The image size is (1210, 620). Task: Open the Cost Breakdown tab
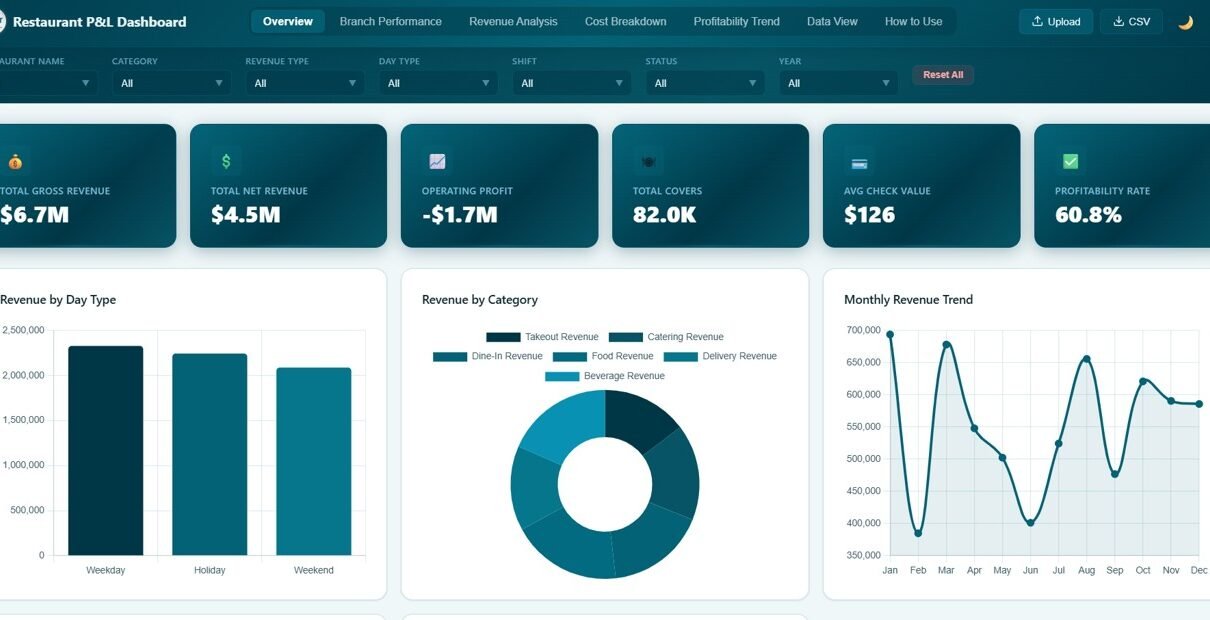pos(625,21)
